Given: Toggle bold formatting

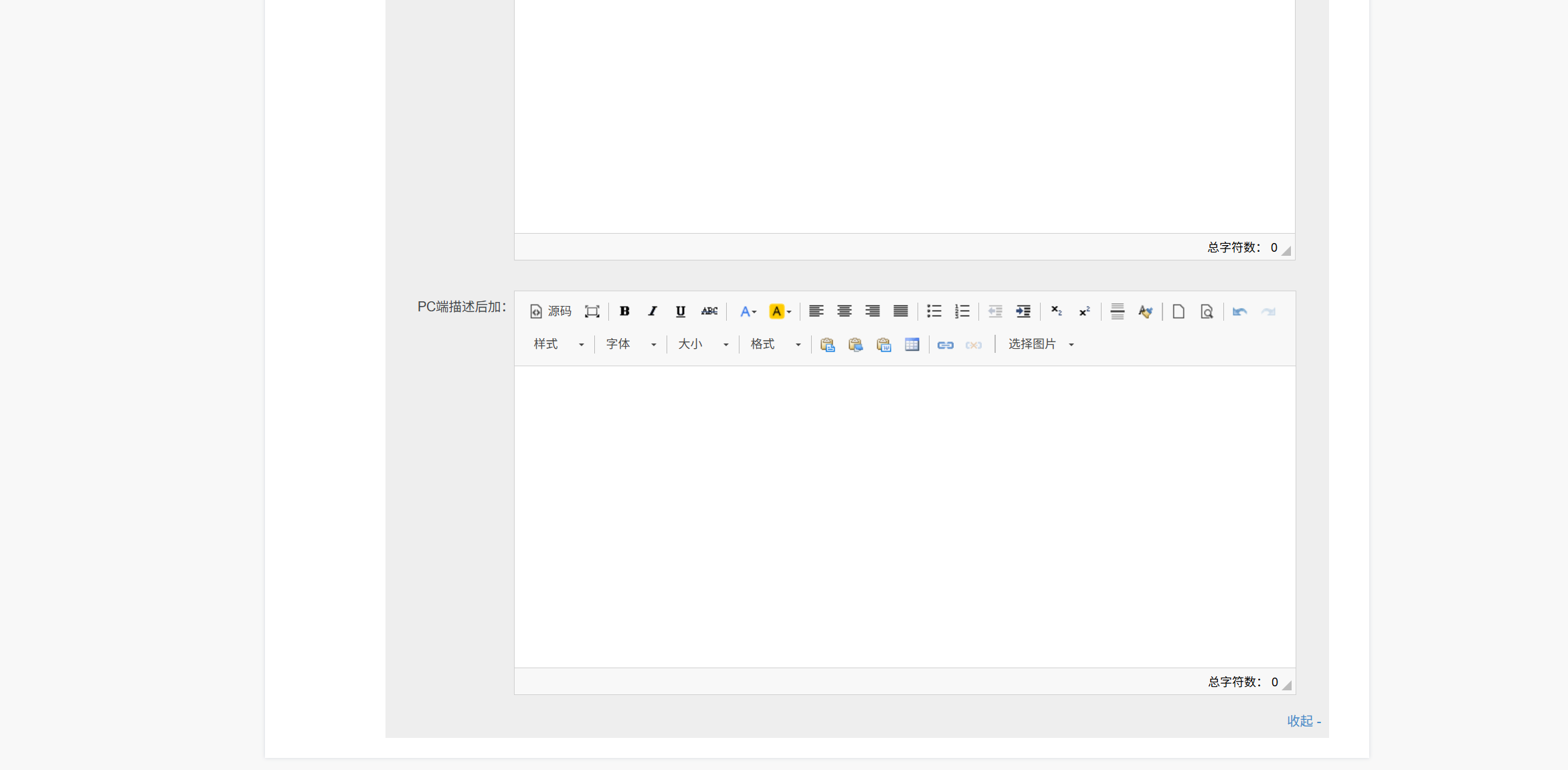Looking at the screenshot, I should (x=624, y=311).
